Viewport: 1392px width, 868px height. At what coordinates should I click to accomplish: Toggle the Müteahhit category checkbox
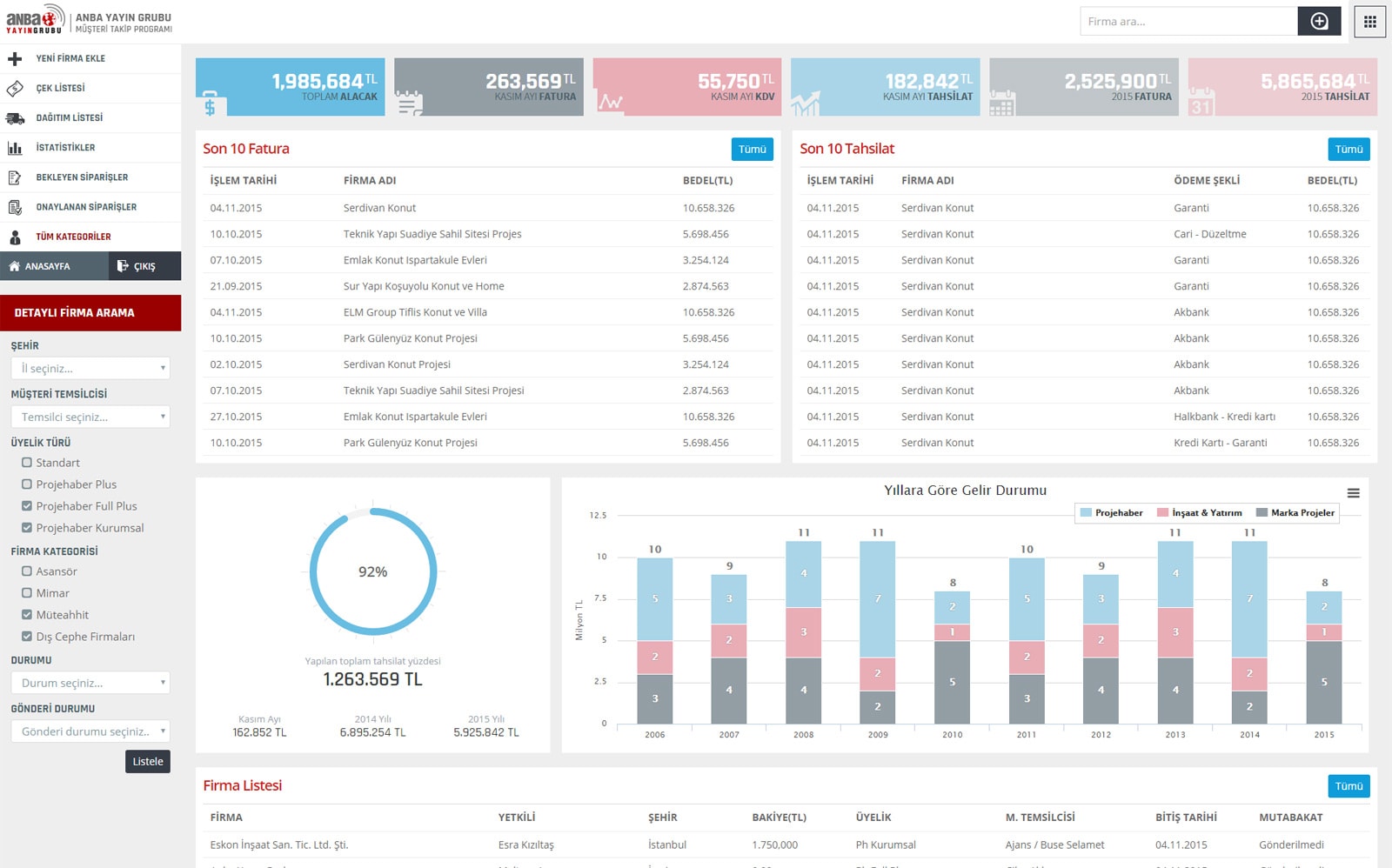(x=27, y=615)
